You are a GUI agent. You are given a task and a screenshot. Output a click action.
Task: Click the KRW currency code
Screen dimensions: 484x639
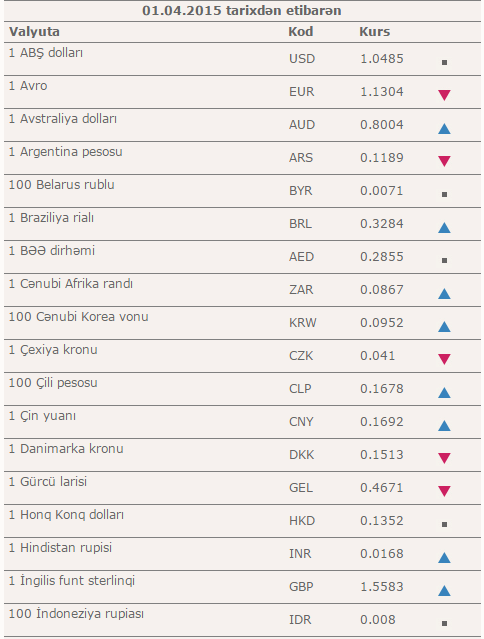(x=302, y=323)
